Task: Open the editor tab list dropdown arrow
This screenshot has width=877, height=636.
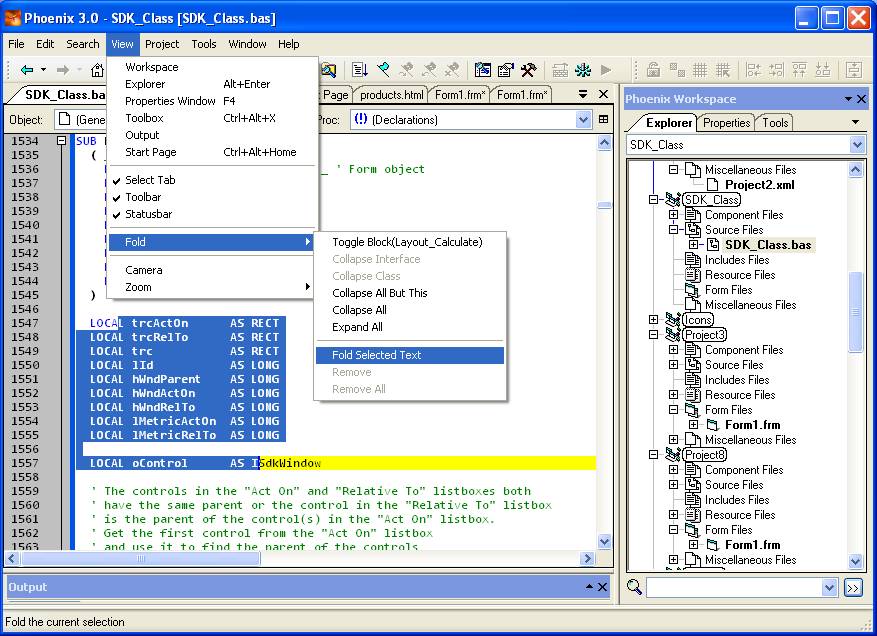Action: click(x=583, y=94)
